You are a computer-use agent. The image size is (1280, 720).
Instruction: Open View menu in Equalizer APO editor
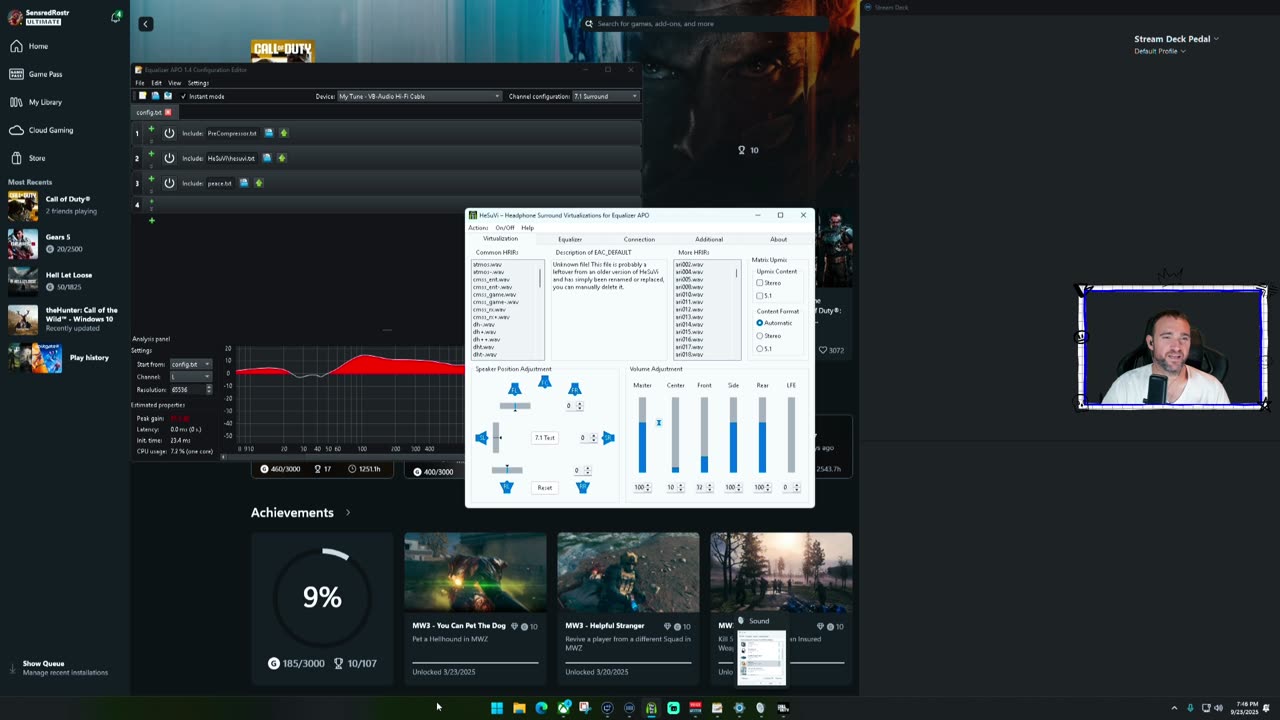point(174,83)
